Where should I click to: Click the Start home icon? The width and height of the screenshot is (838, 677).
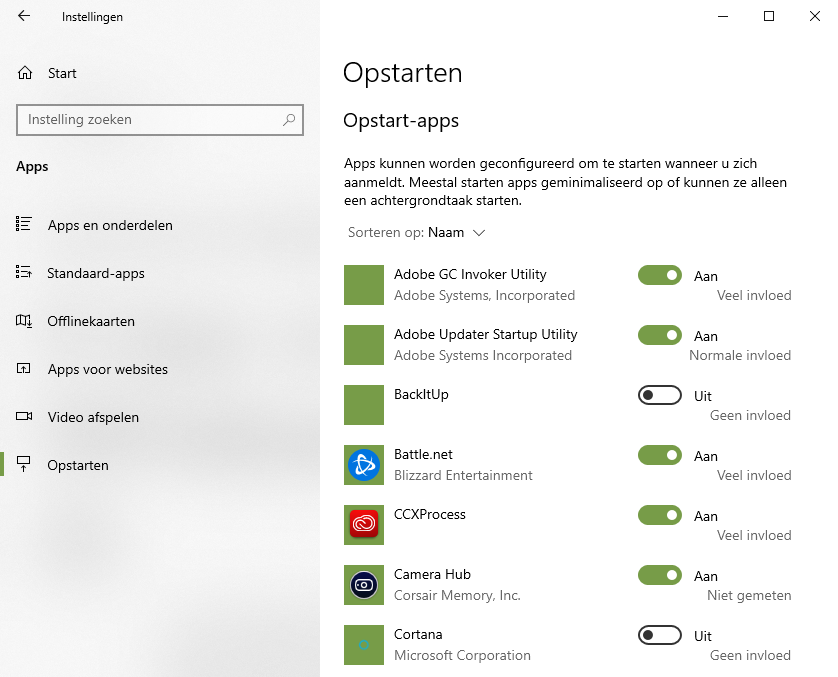coord(25,73)
